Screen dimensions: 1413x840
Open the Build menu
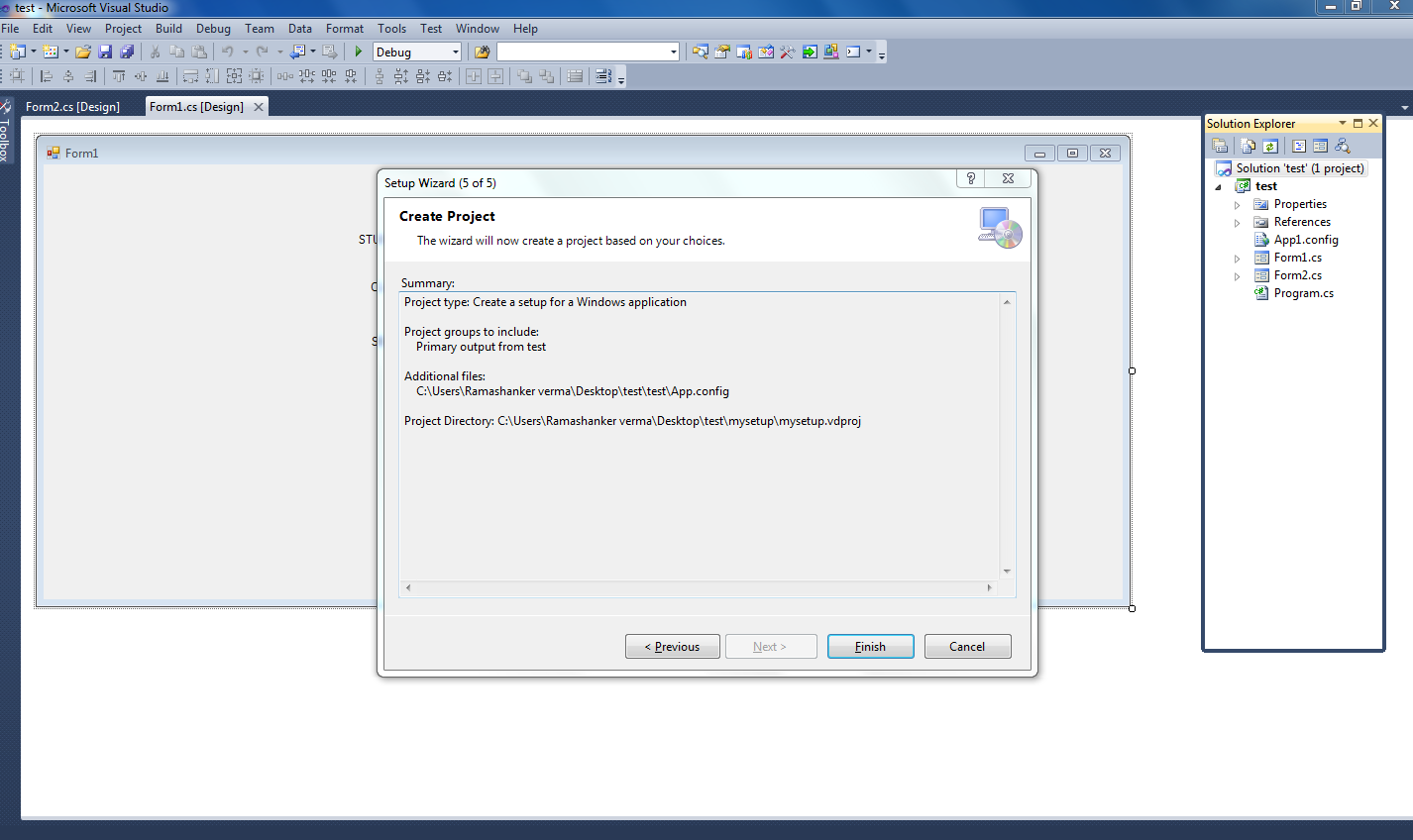pyautogui.click(x=168, y=28)
